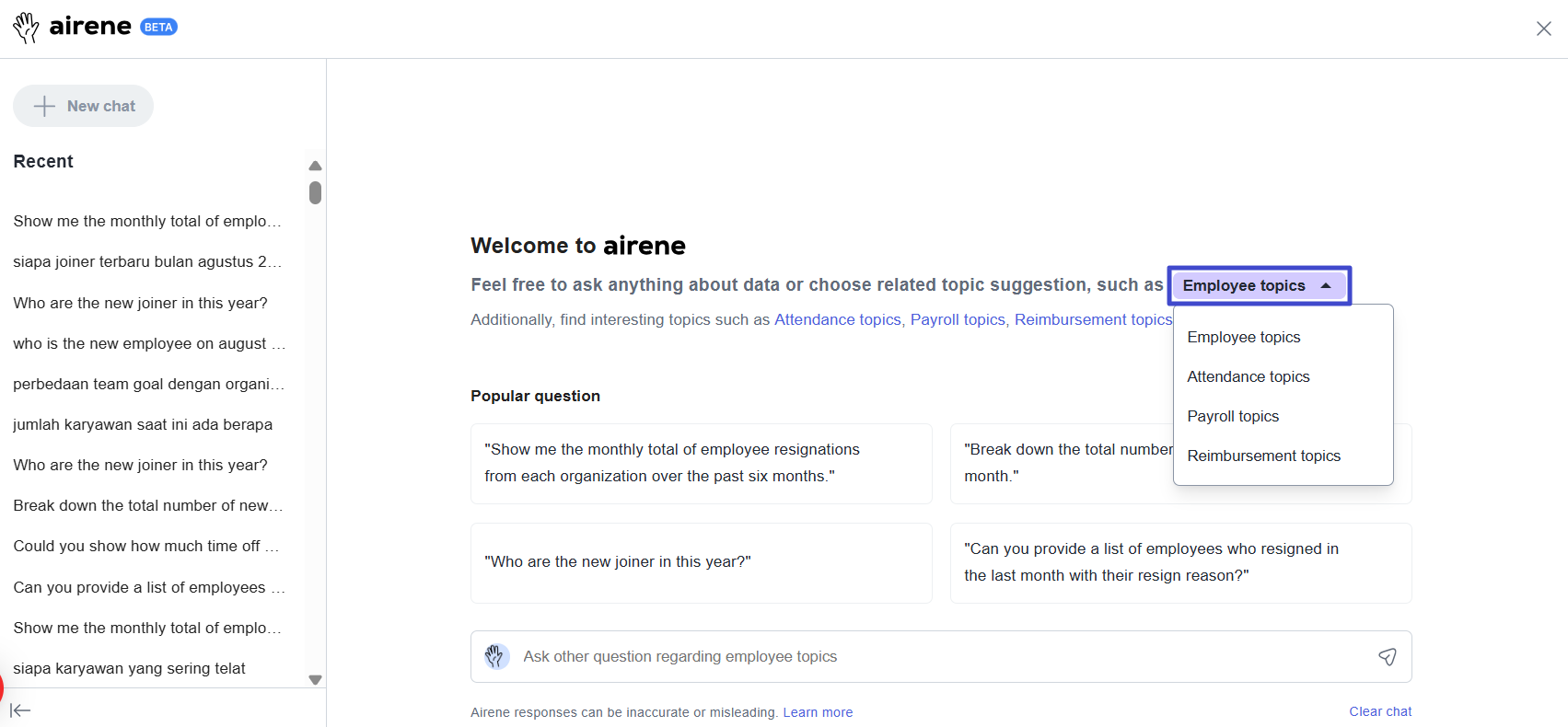The height and width of the screenshot is (727, 1568).
Task: Choose Reimbursement topics in the dropdown list
Action: pyautogui.click(x=1263, y=456)
